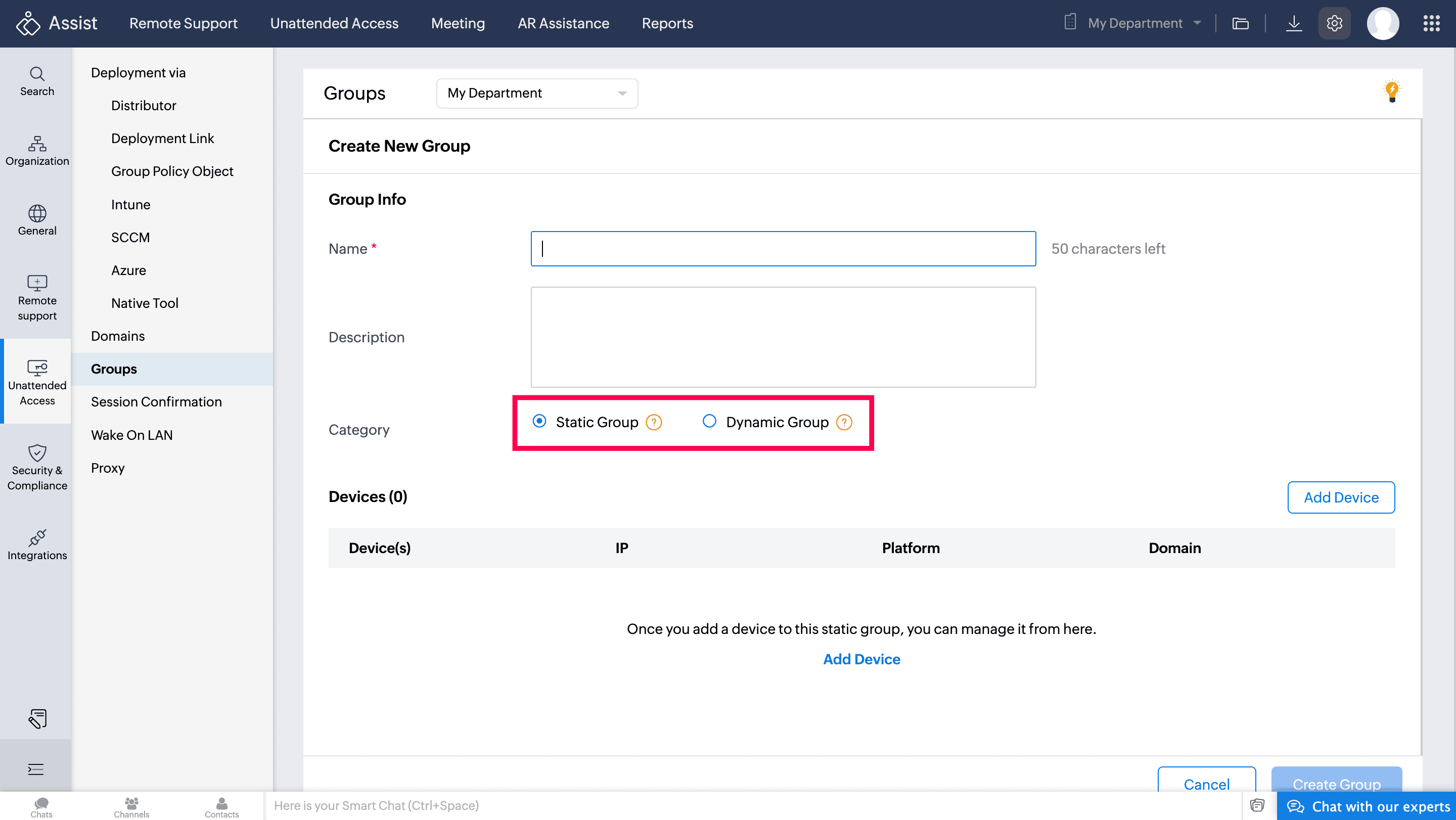Select Wake On LAN menu item
This screenshot has height=820, width=1456.
coord(131,435)
